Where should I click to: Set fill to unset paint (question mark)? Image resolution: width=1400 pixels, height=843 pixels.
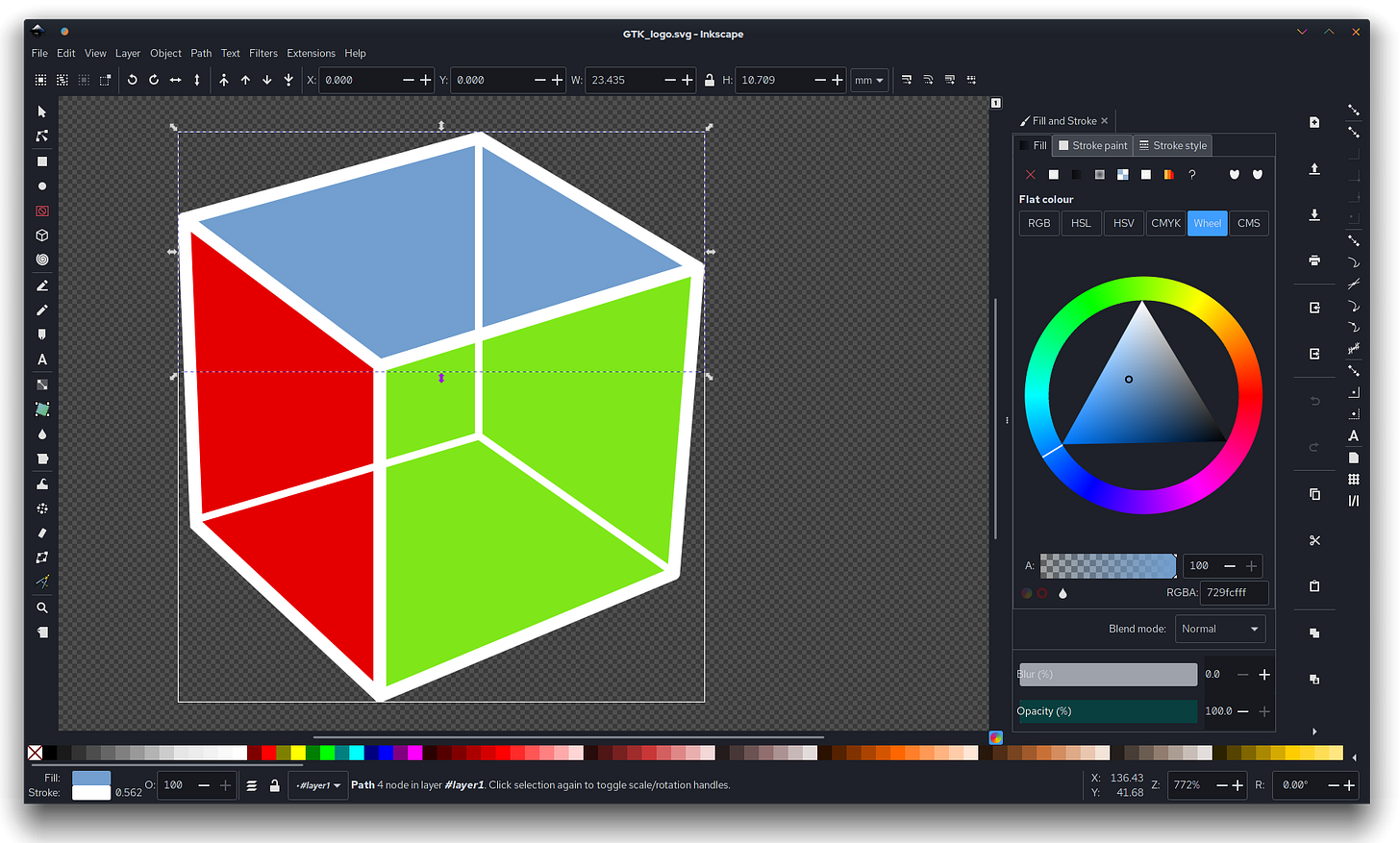tap(1192, 175)
